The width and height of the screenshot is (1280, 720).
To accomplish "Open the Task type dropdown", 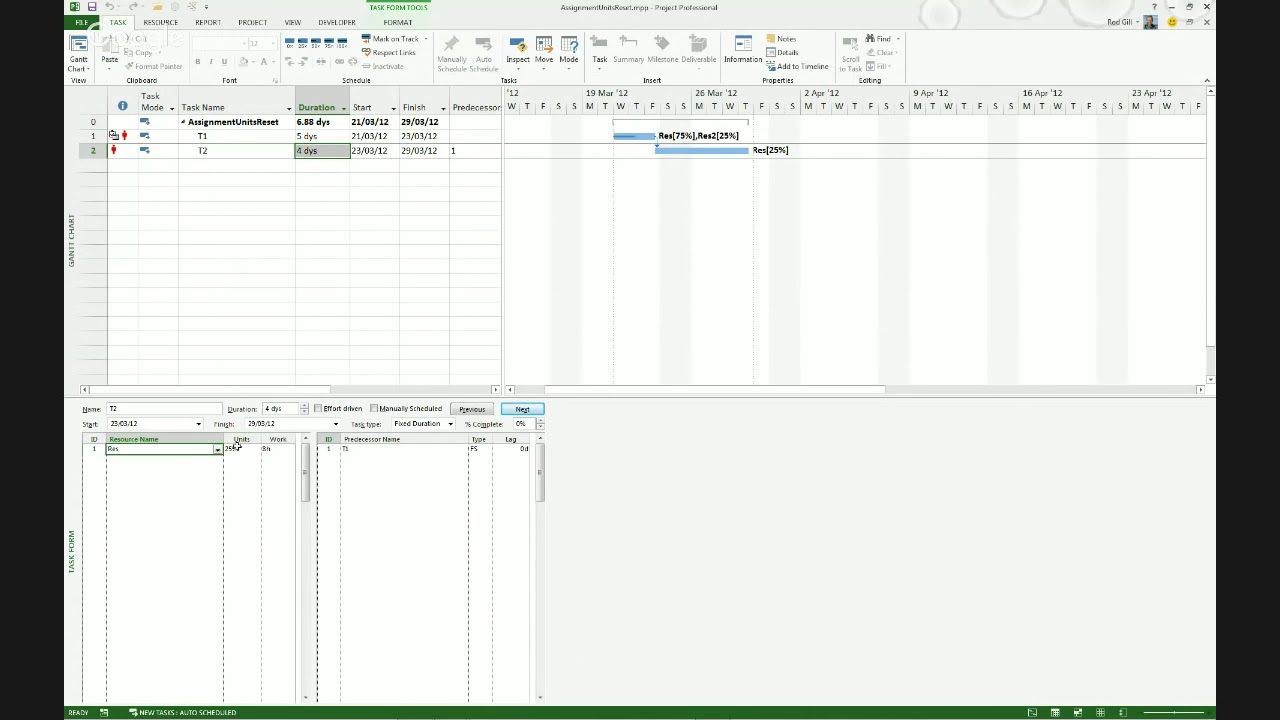I will pos(450,424).
